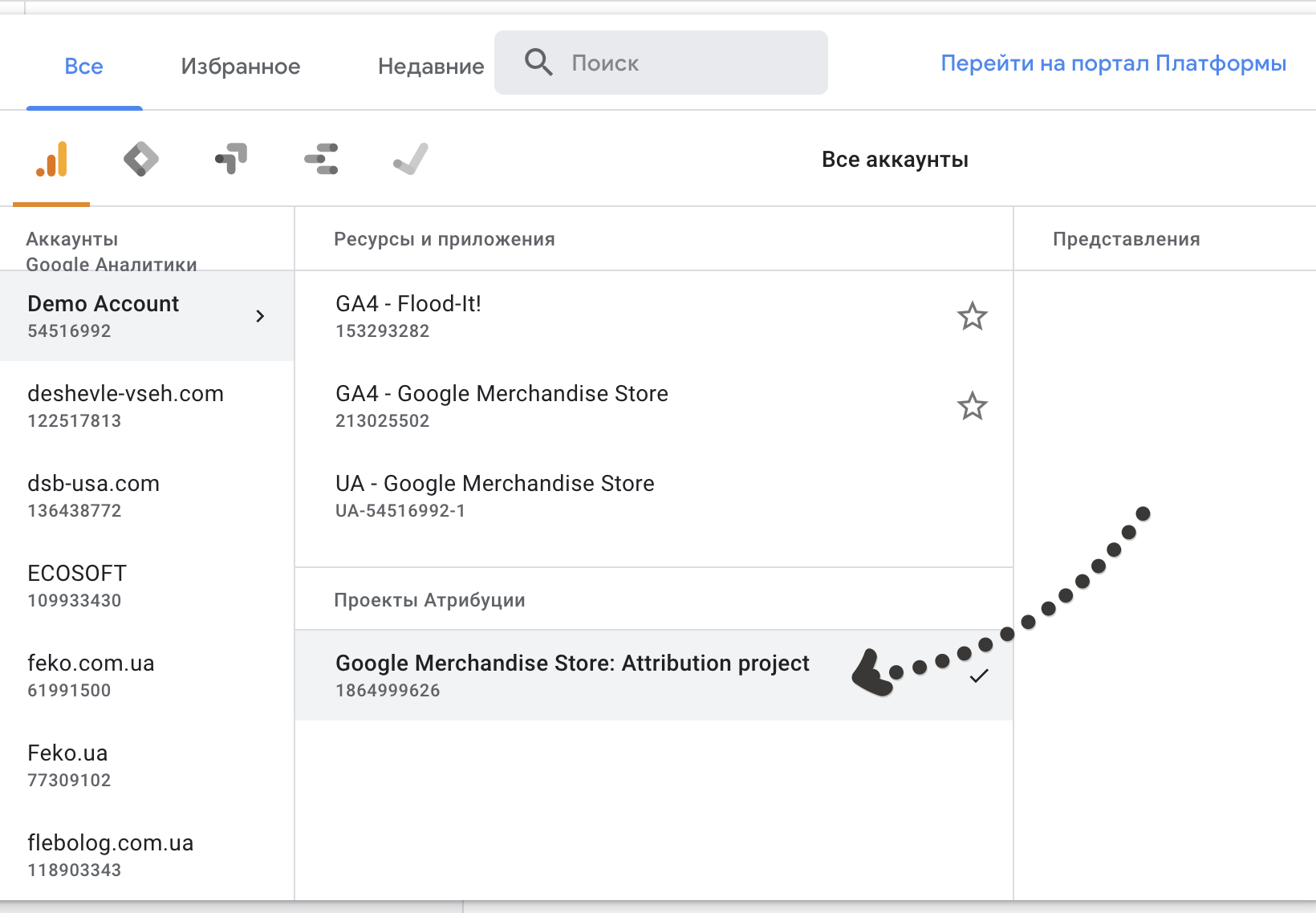Click the search magnifier icon
1316x913 pixels.
(538, 63)
